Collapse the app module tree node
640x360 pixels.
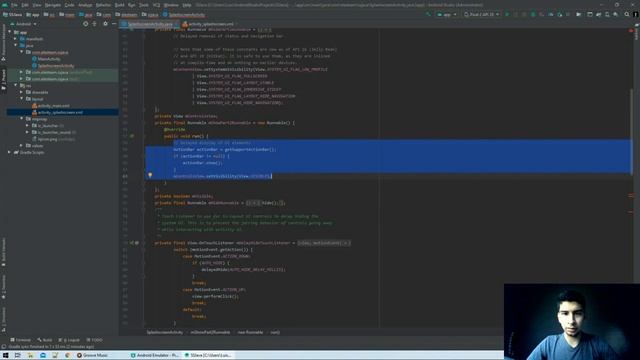click(9, 32)
